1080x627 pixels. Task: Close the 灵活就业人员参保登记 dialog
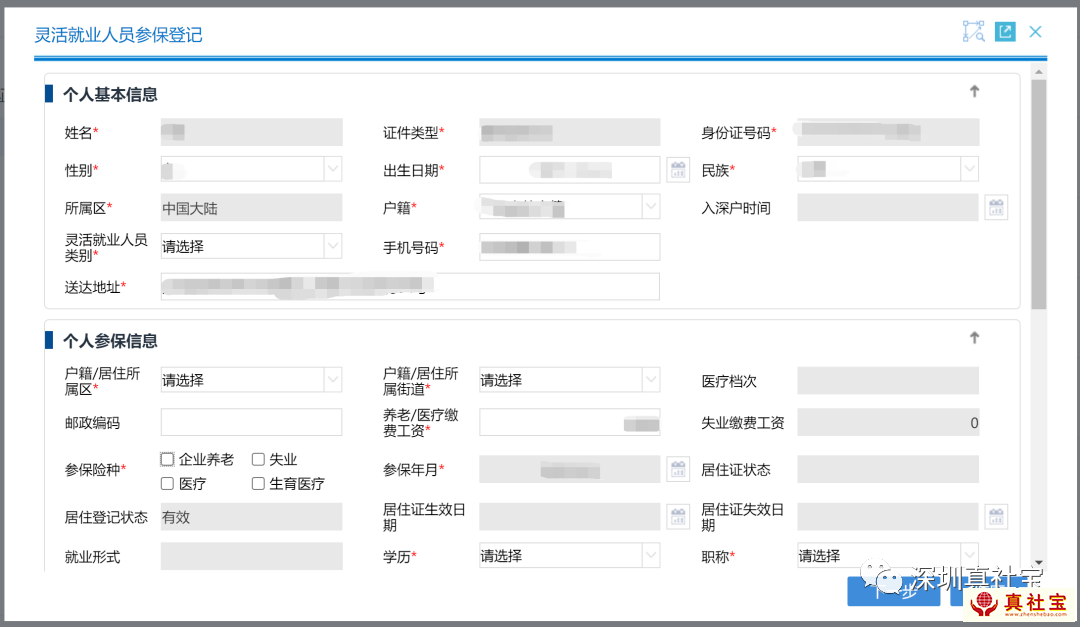click(x=1035, y=32)
